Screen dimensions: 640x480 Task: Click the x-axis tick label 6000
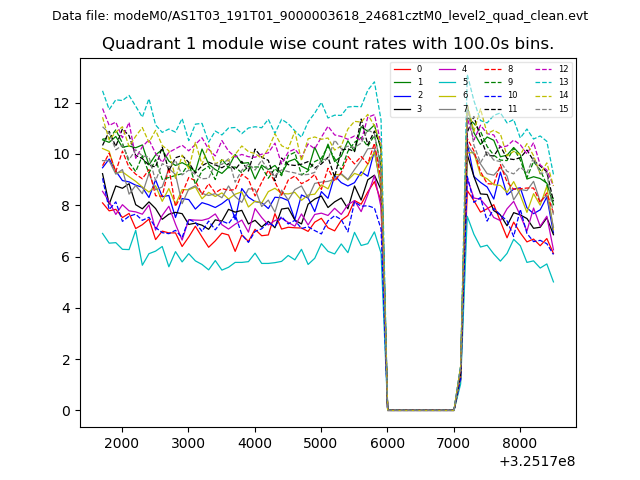pyautogui.click(x=387, y=443)
